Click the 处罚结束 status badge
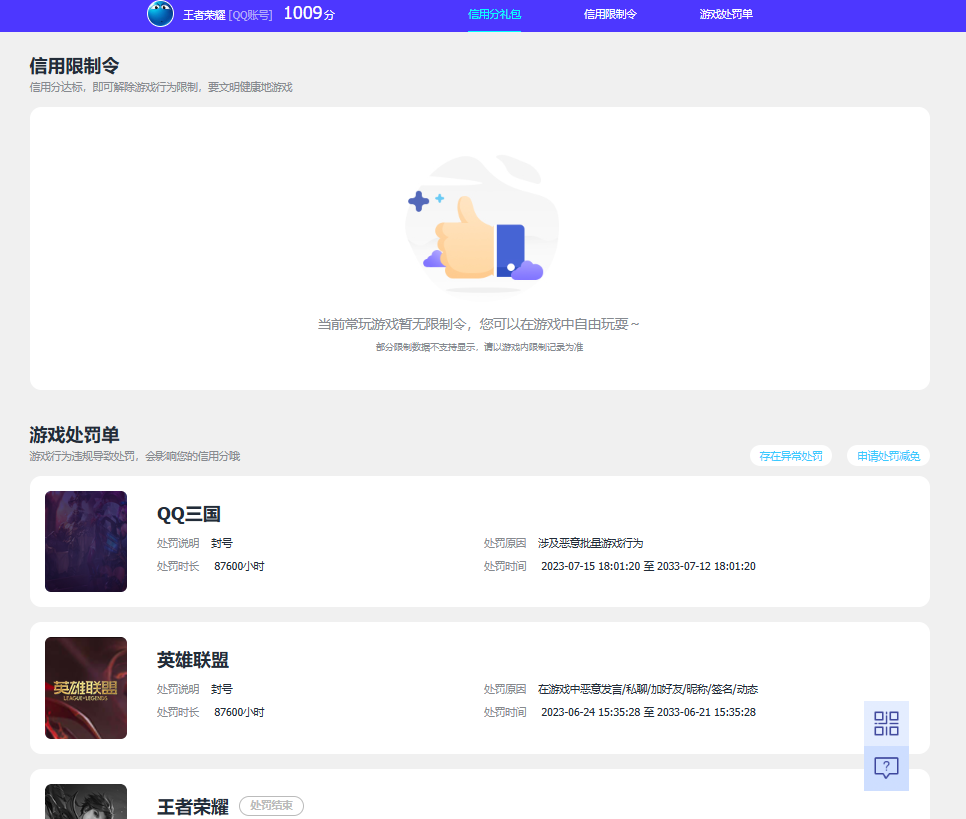Viewport: 966px width, 819px height. tap(271, 805)
